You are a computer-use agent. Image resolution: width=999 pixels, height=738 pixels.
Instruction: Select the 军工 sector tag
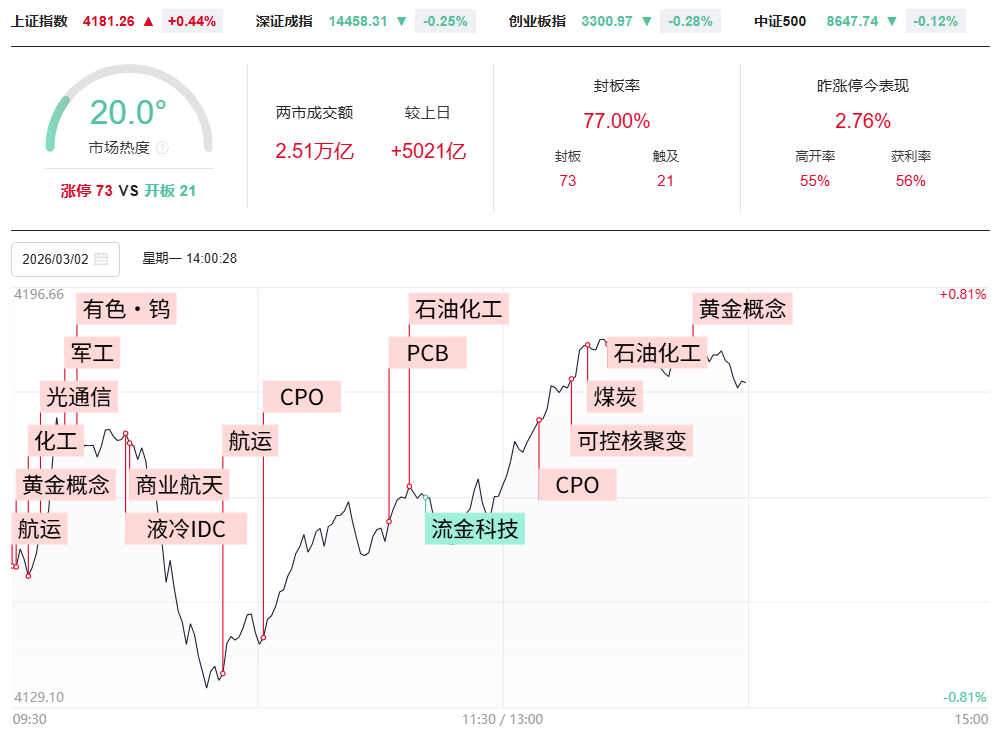click(91, 353)
